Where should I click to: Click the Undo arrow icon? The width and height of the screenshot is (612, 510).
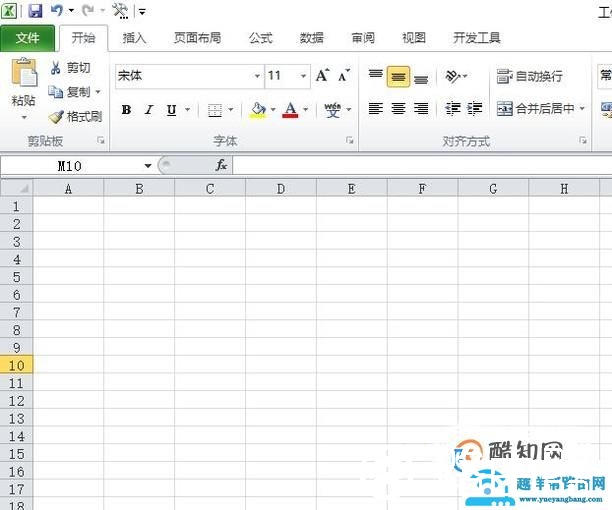point(57,11)
